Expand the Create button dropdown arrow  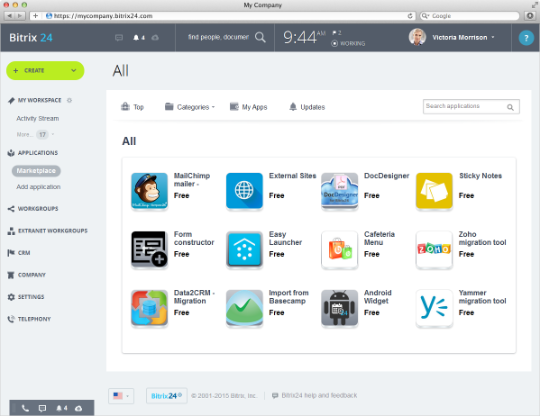[73, 70]
